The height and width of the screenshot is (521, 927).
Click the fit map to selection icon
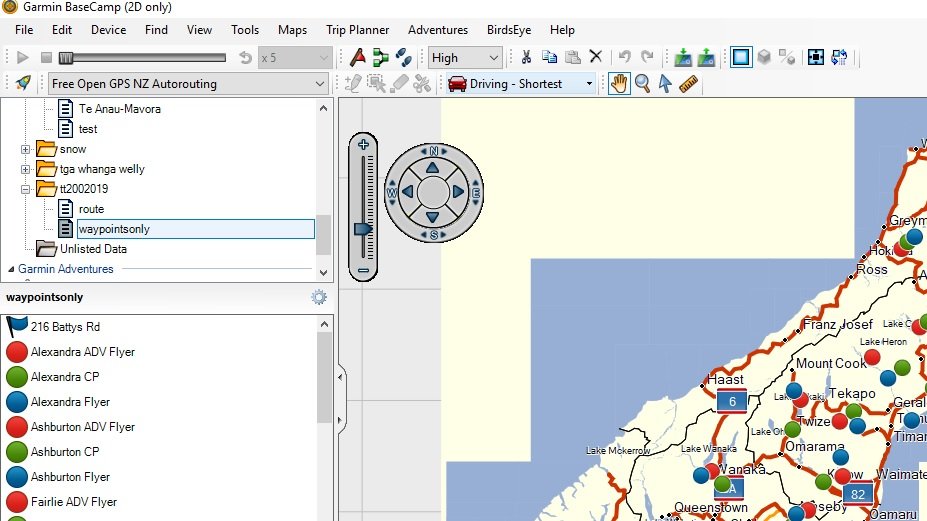tap(816, 57)
